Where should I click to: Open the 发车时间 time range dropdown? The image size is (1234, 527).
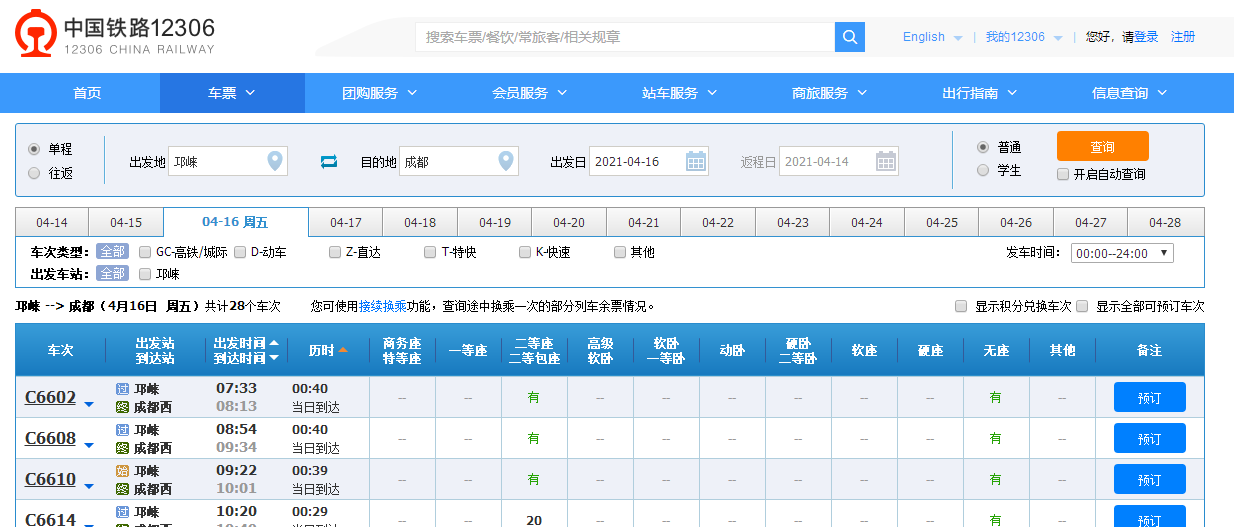tap(1121, 253)
